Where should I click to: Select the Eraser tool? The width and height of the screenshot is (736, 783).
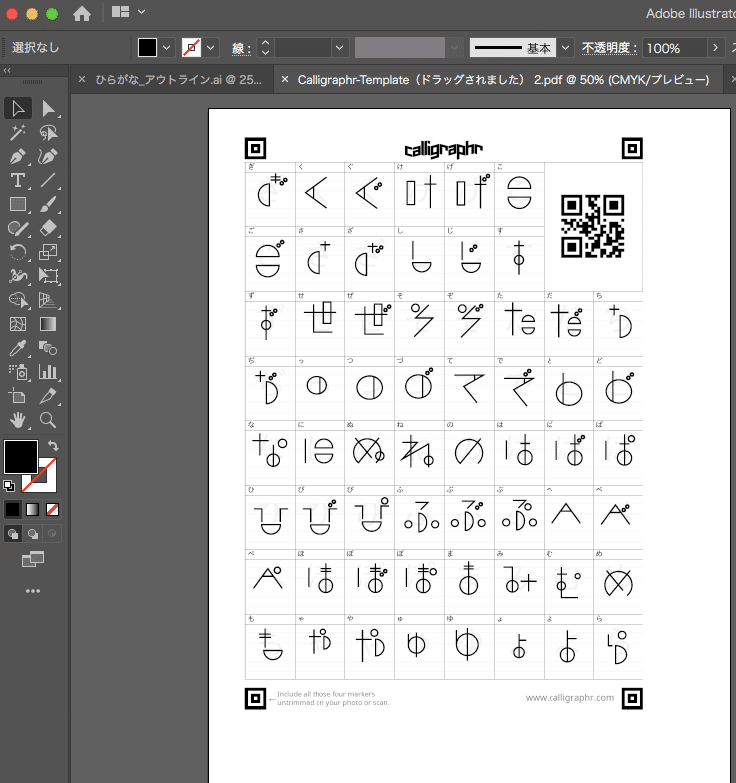(48, 228)
